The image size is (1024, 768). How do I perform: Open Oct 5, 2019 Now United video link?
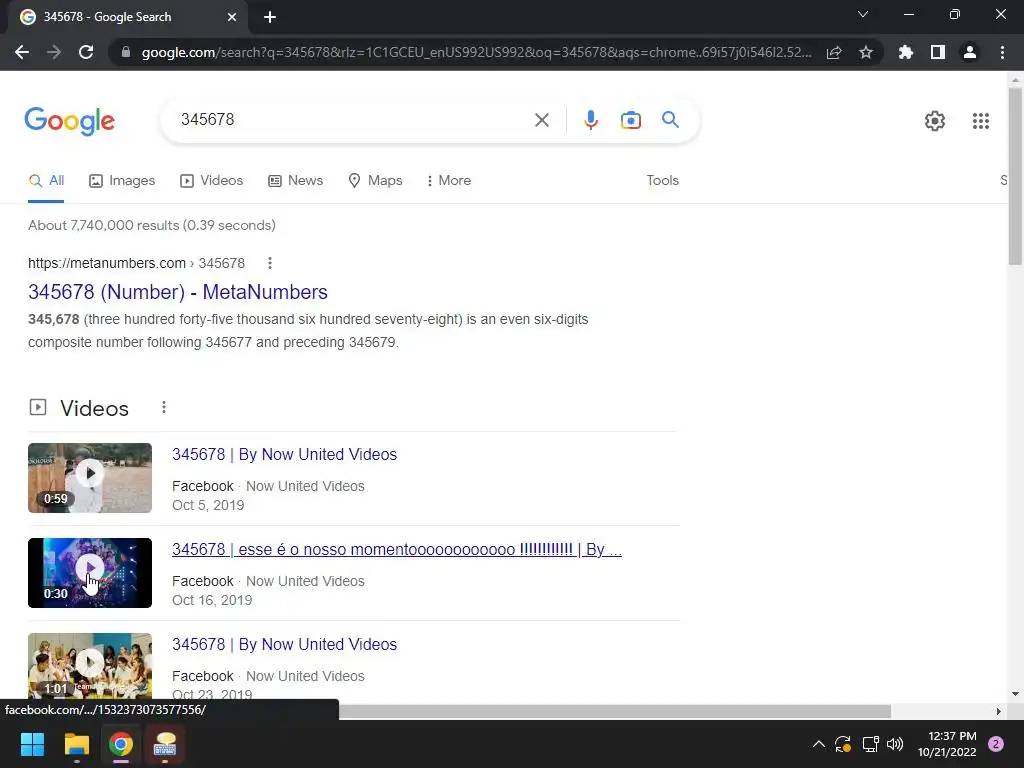pos(284,455)
